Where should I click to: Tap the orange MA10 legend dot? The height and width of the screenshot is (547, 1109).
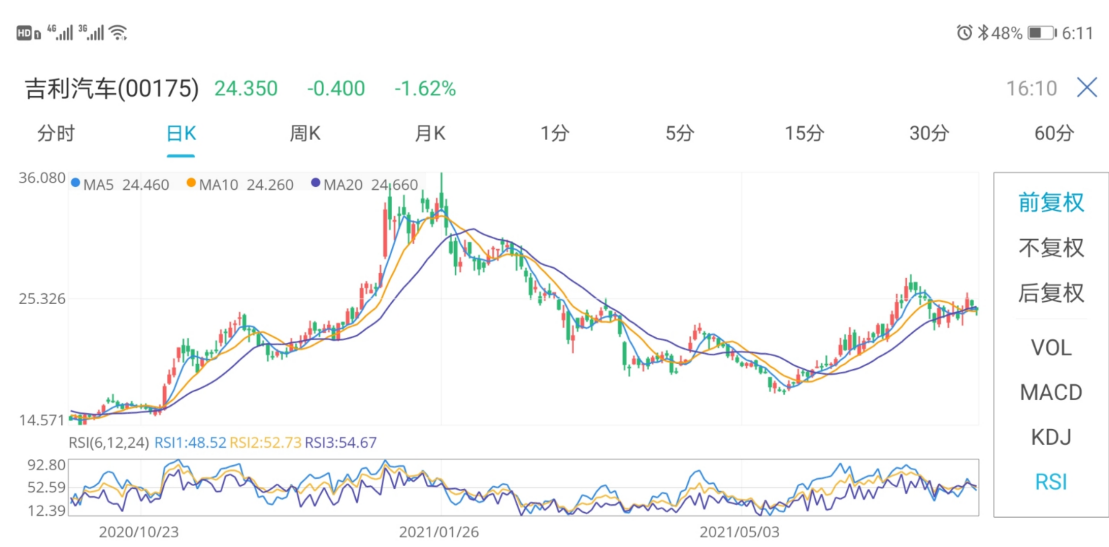pos(191,183)
